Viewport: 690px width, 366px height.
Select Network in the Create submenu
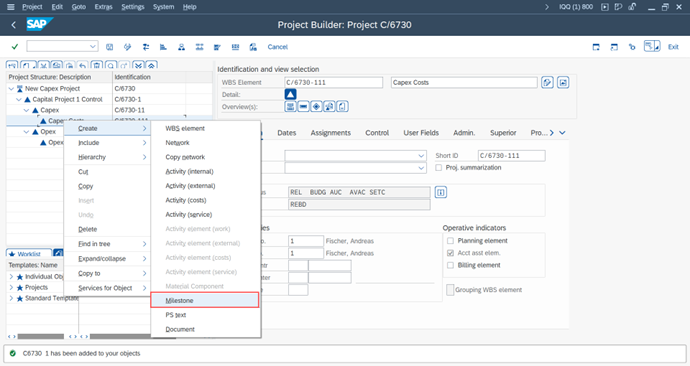[205, 143]
